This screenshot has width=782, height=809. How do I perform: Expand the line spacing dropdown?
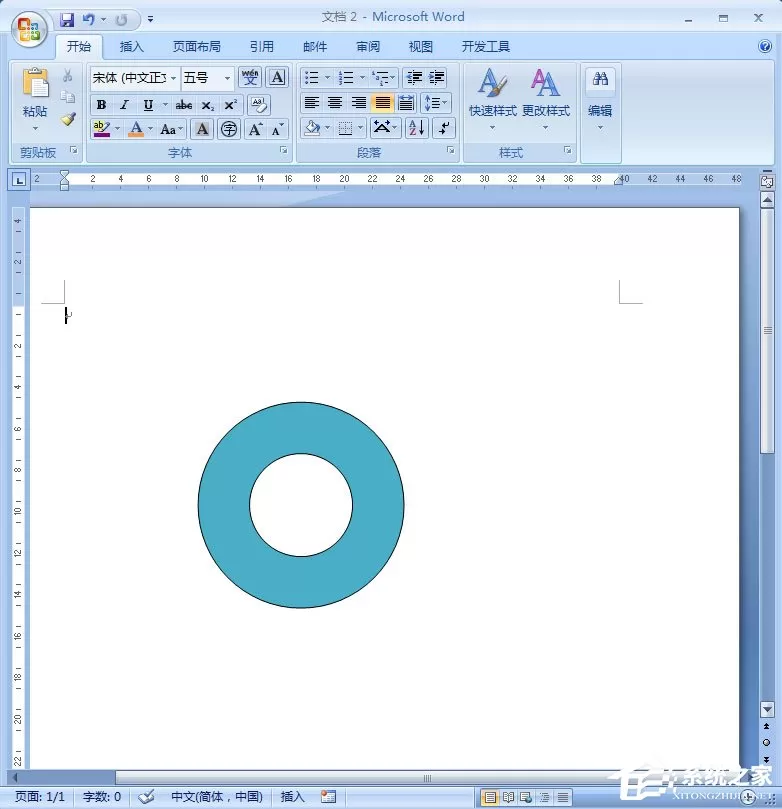tap(444, 103)
